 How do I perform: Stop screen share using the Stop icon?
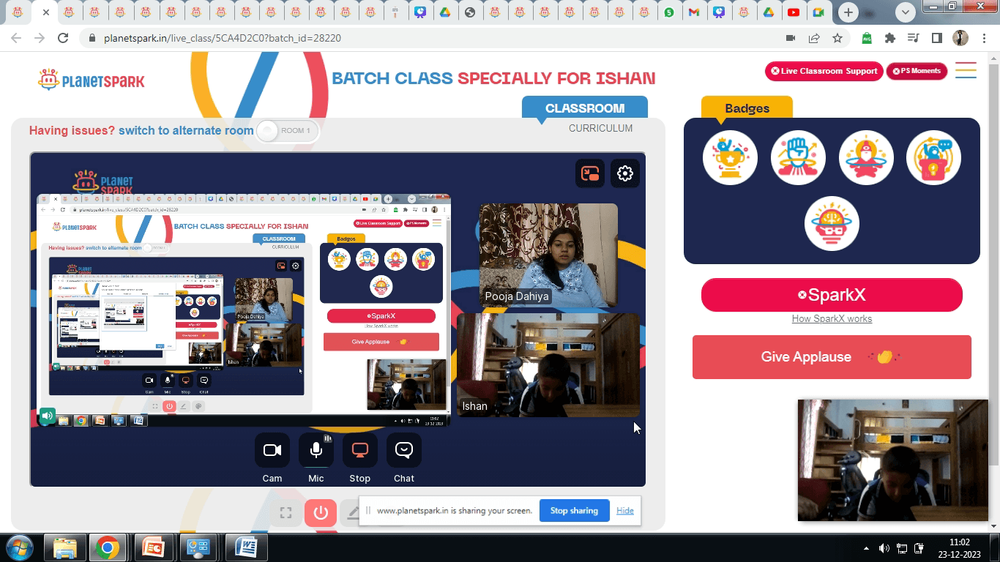pyautogui.click(x=360, y=450)
